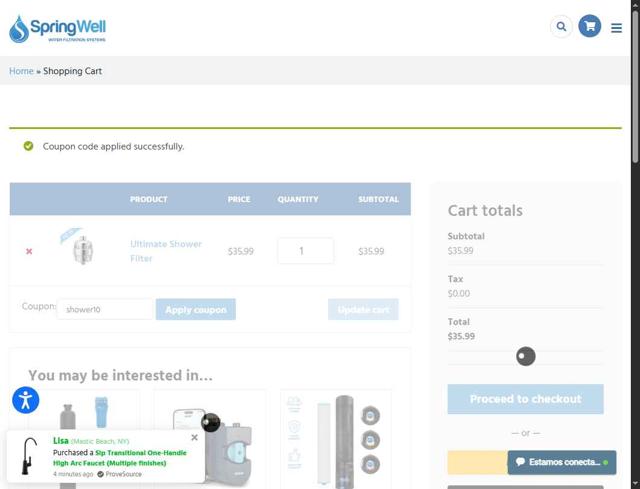
Task: Open faucet thumbnail in purchase popup
Action: click(x=29, y=456)
